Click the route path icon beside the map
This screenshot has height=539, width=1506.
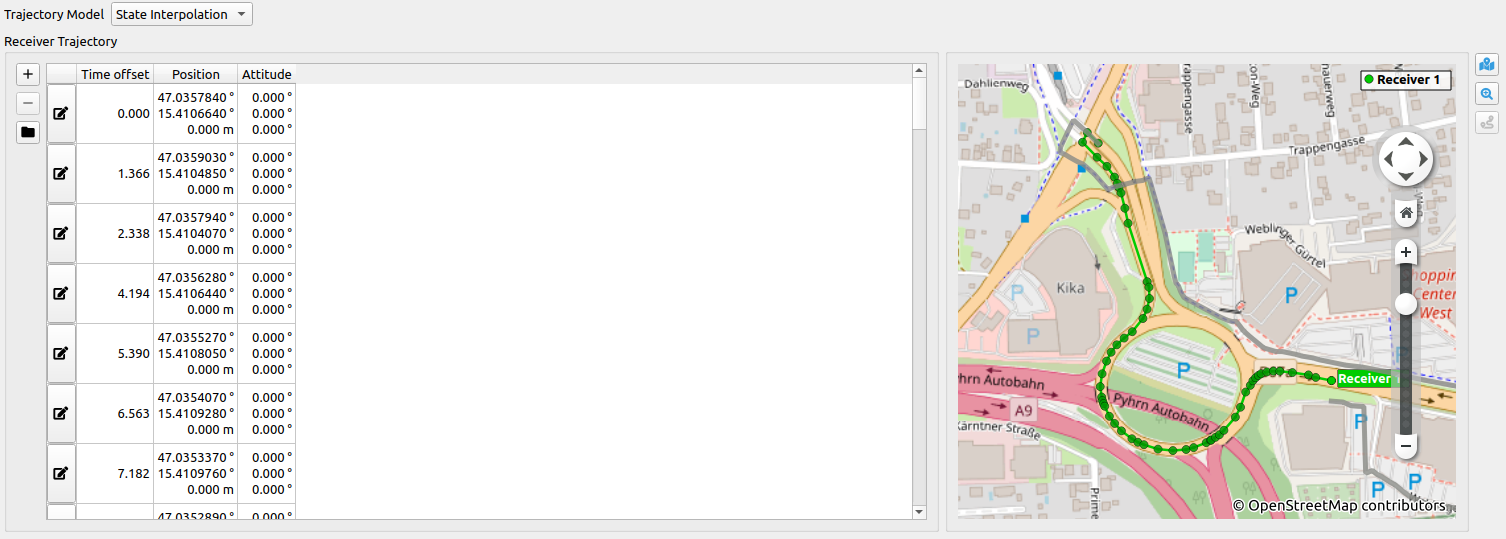click(x=1487, y=123)
